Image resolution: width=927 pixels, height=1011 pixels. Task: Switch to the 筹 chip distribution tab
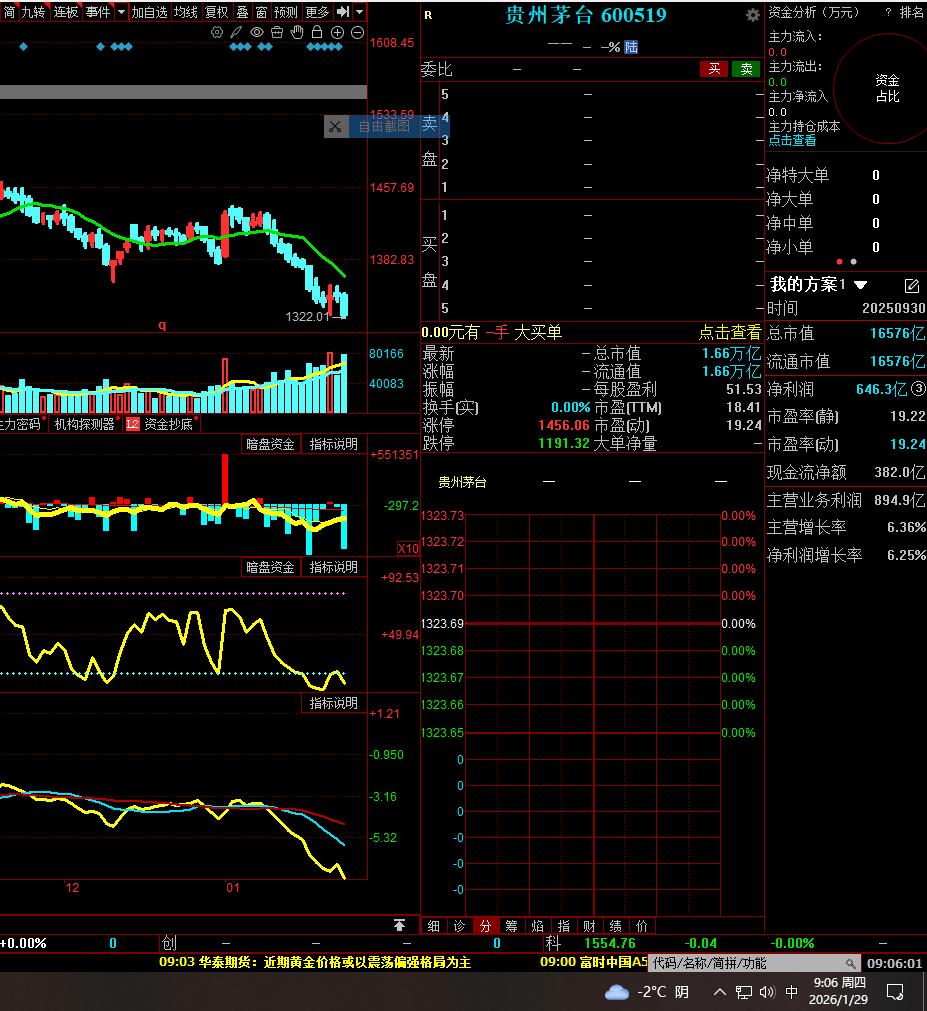pyautogui.click(x=512, y=926)
